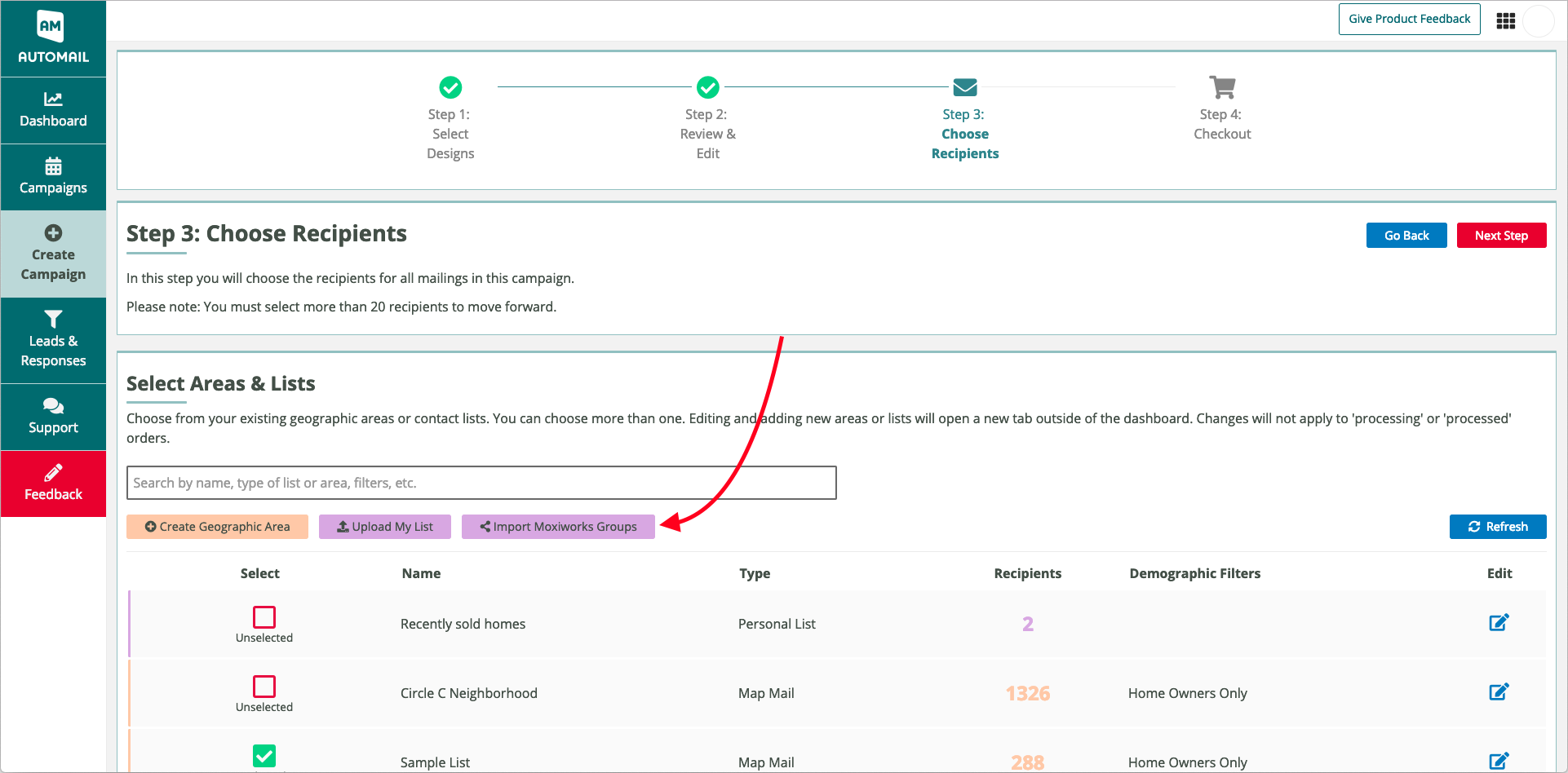The height and width of the screenshot is (773, 1568).
Task: Click the Refresh button
Action: pyautogui.click(x=1498, y=527)
